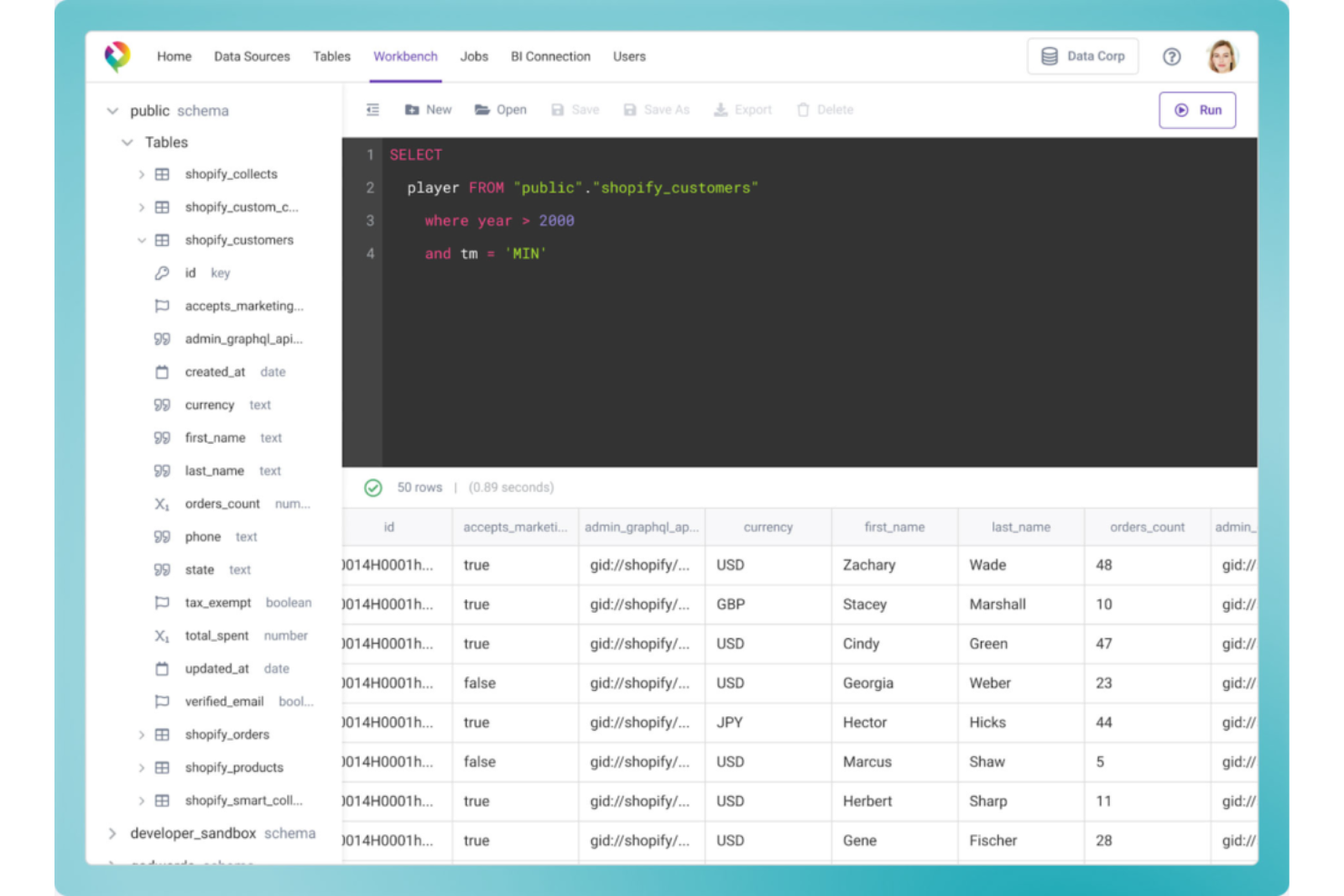This screenshot has width=1344, height=896.
Task: Click the total_spent number icon
Action: pos(162,635)
